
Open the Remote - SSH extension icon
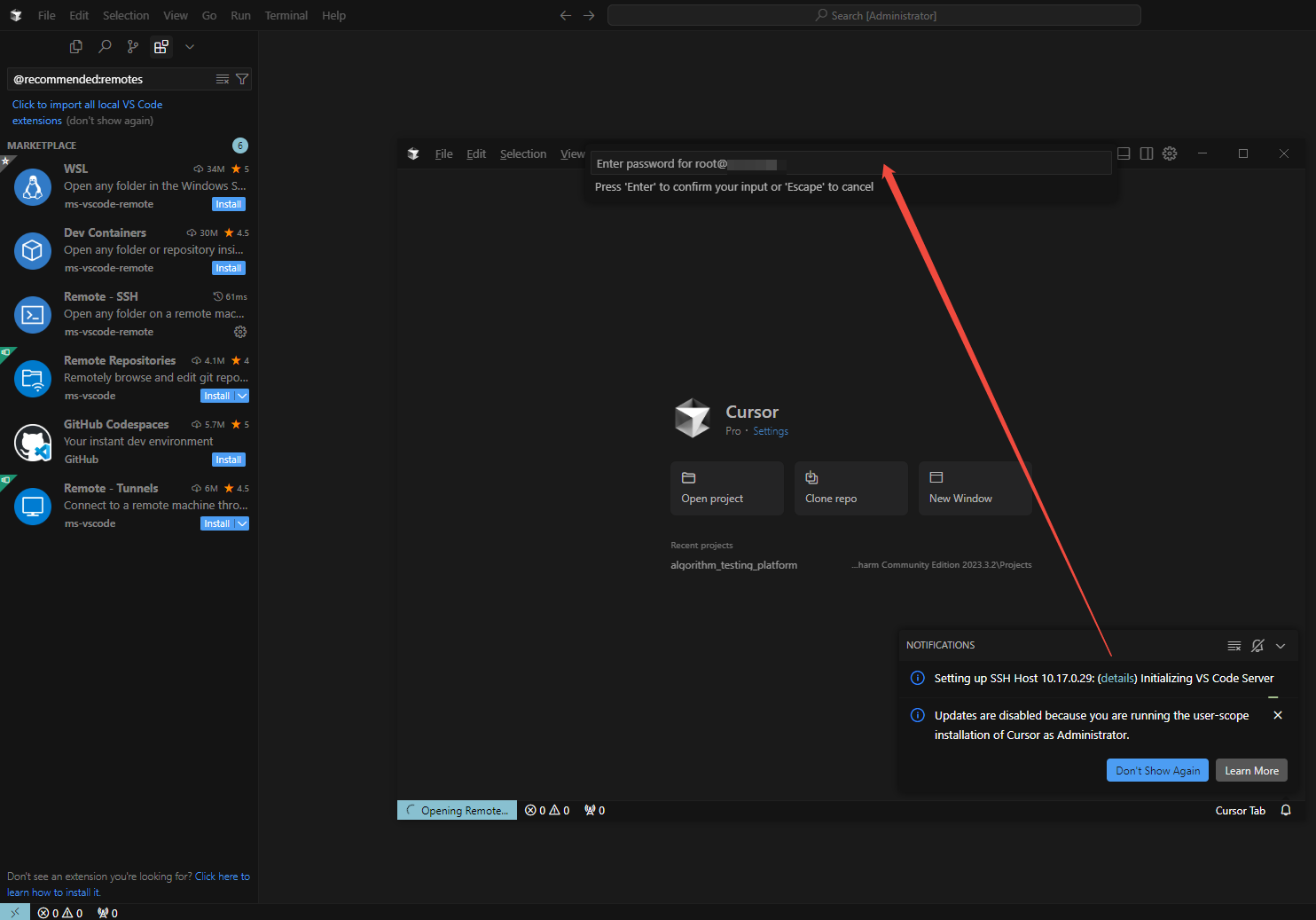pyautogui.click(x=33, y=315)
